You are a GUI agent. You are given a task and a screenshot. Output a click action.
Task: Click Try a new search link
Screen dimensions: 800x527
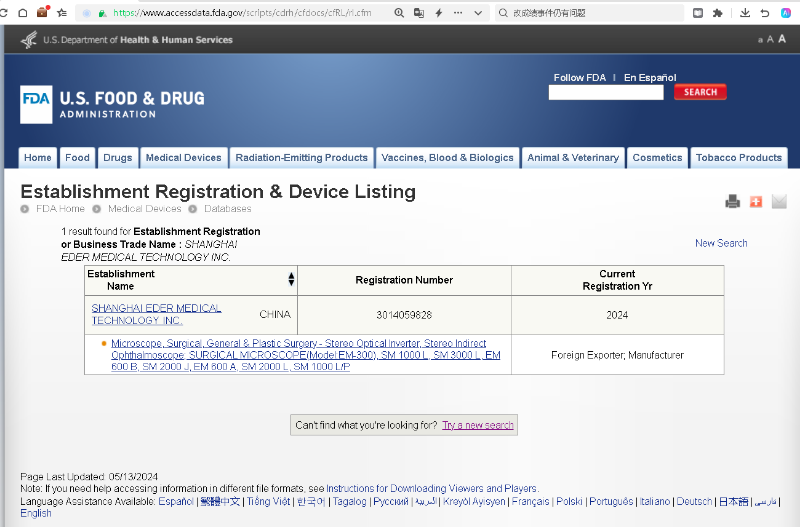(x=478, y=425)
